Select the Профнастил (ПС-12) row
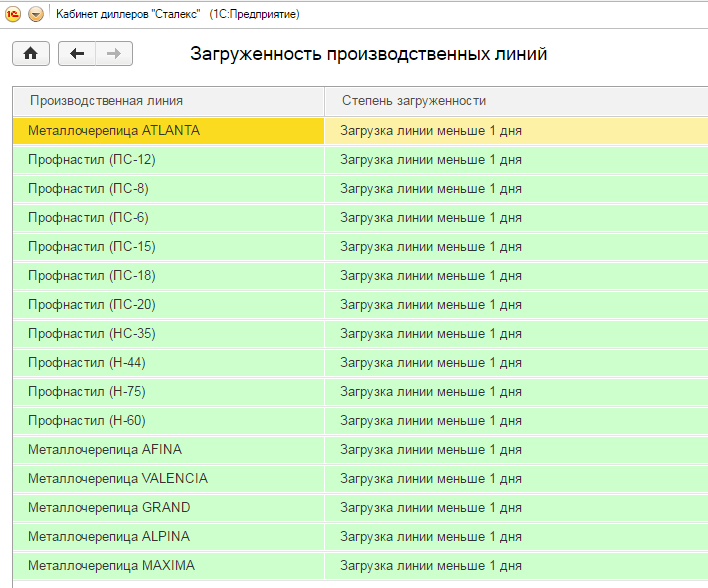This screenshot has height=588, width=708. (x=92, y=160)
